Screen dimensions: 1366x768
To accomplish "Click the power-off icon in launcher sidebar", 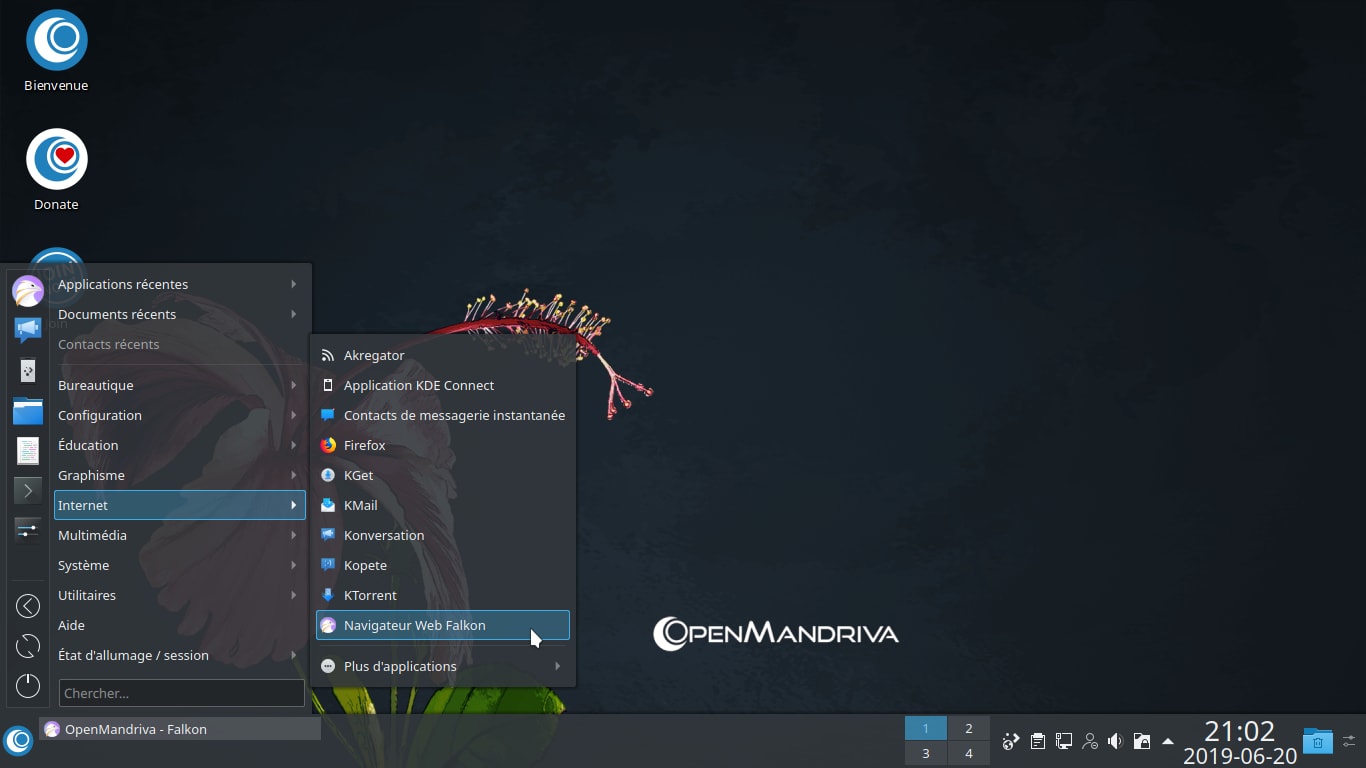I will [x=28, y=686].
